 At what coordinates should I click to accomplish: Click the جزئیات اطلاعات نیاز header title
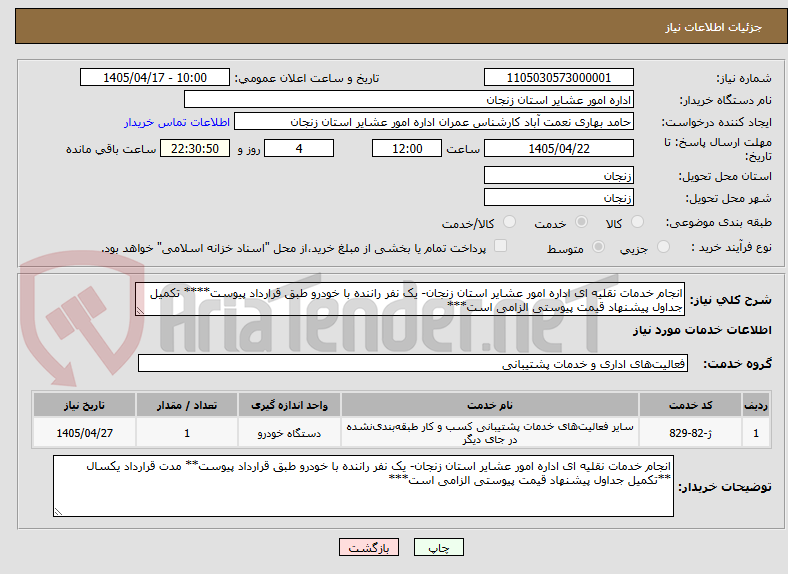pos(714,27)
